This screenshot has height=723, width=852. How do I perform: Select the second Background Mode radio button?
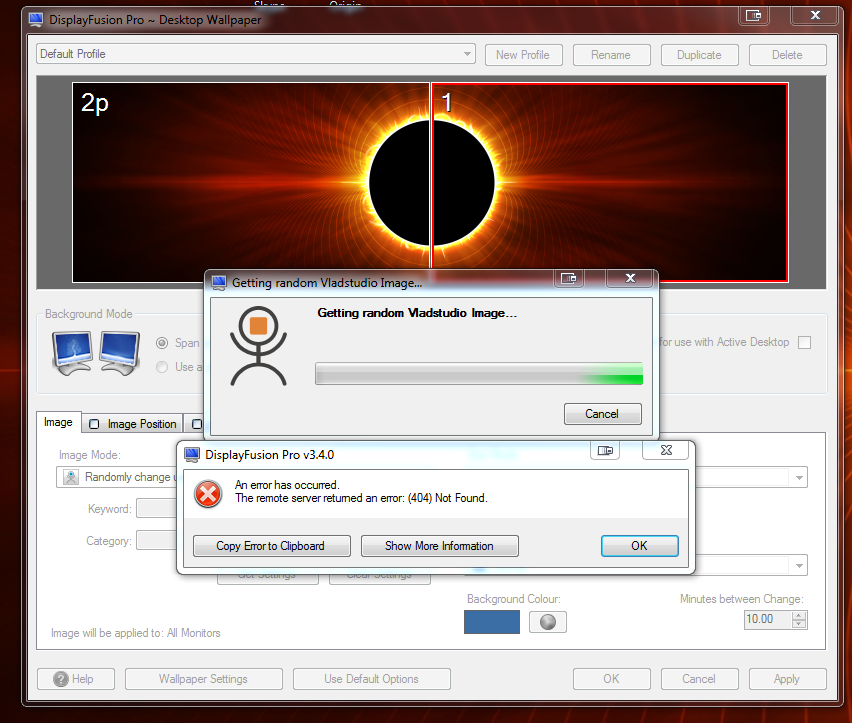[163, 367]
